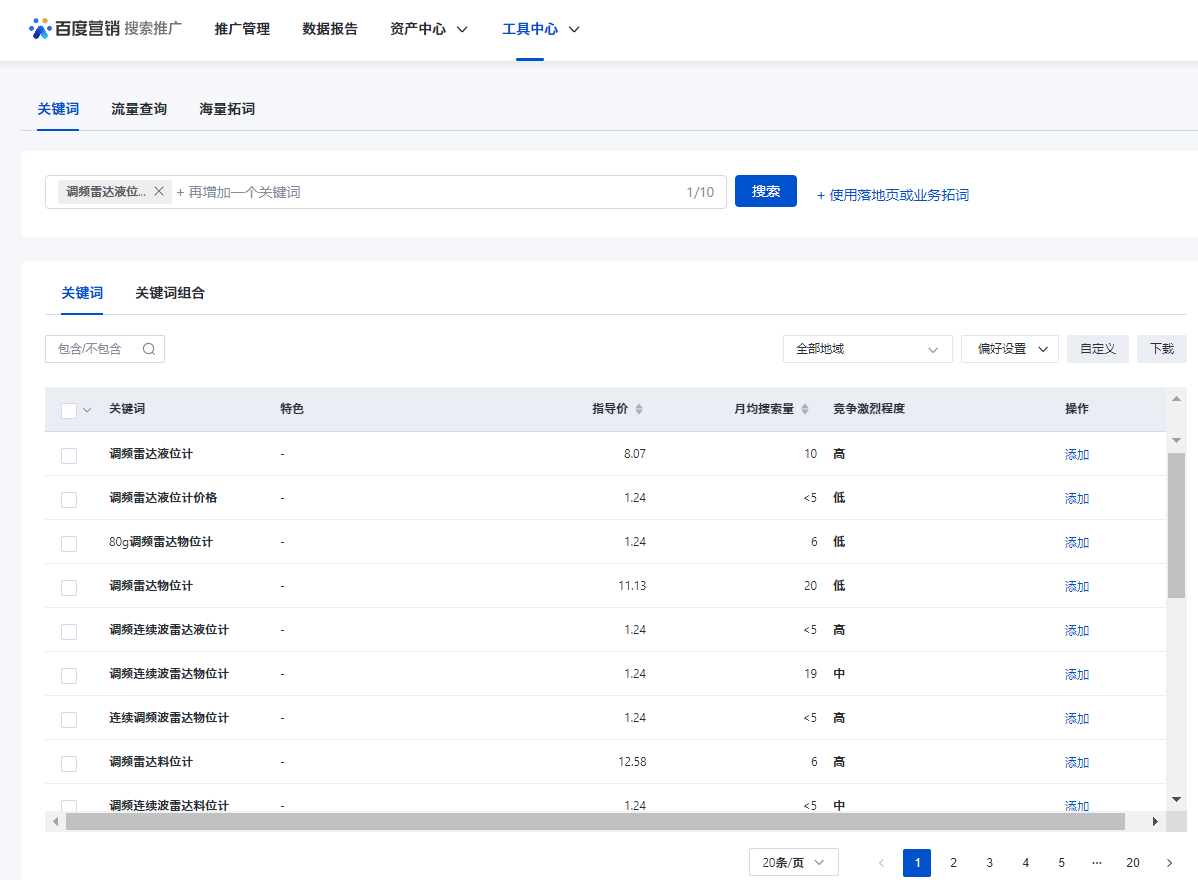Click the blue 搜索 button
1198x880 pixels.
coord(765,191)
